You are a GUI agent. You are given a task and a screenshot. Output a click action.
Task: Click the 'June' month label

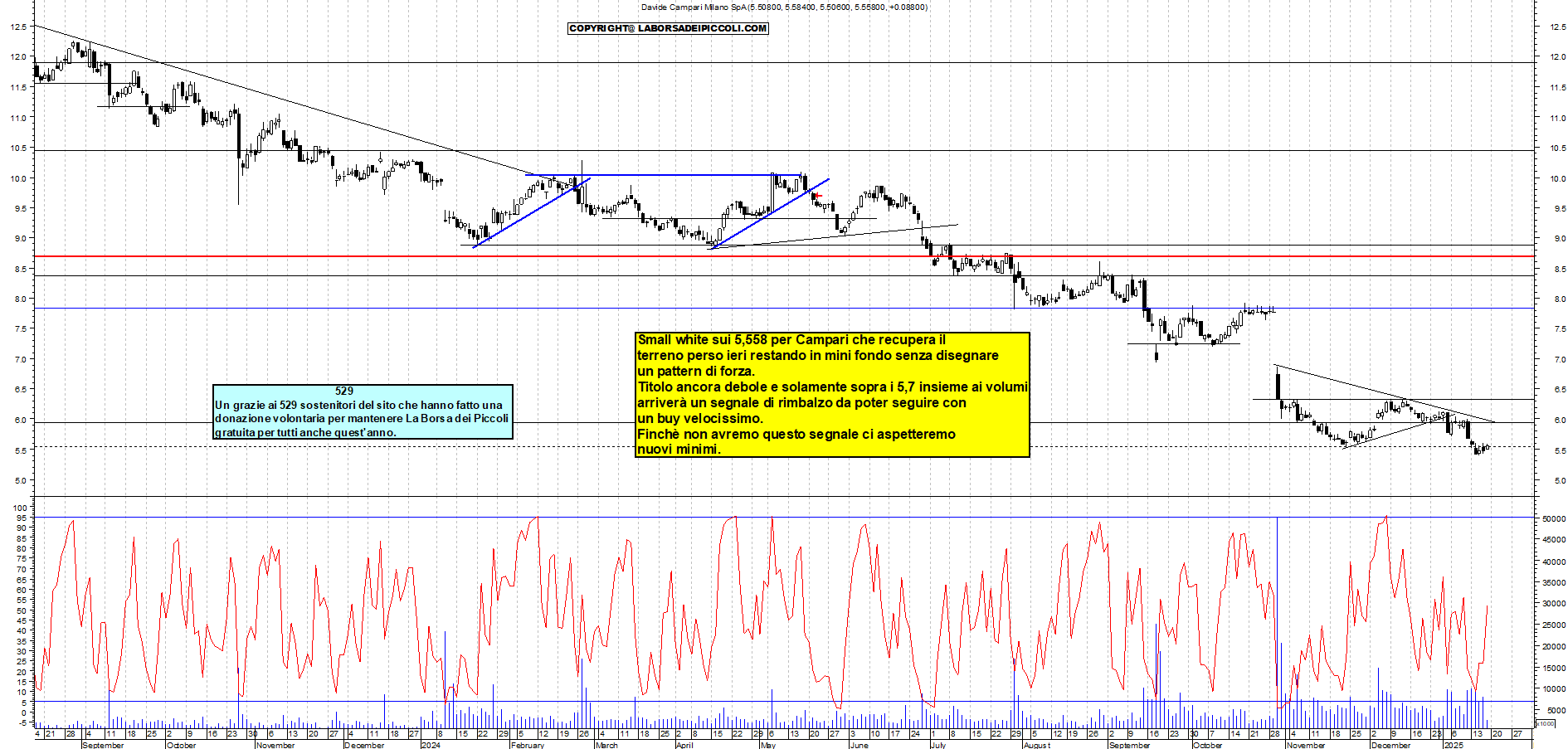pyautogui.click(x=859, y=745)
